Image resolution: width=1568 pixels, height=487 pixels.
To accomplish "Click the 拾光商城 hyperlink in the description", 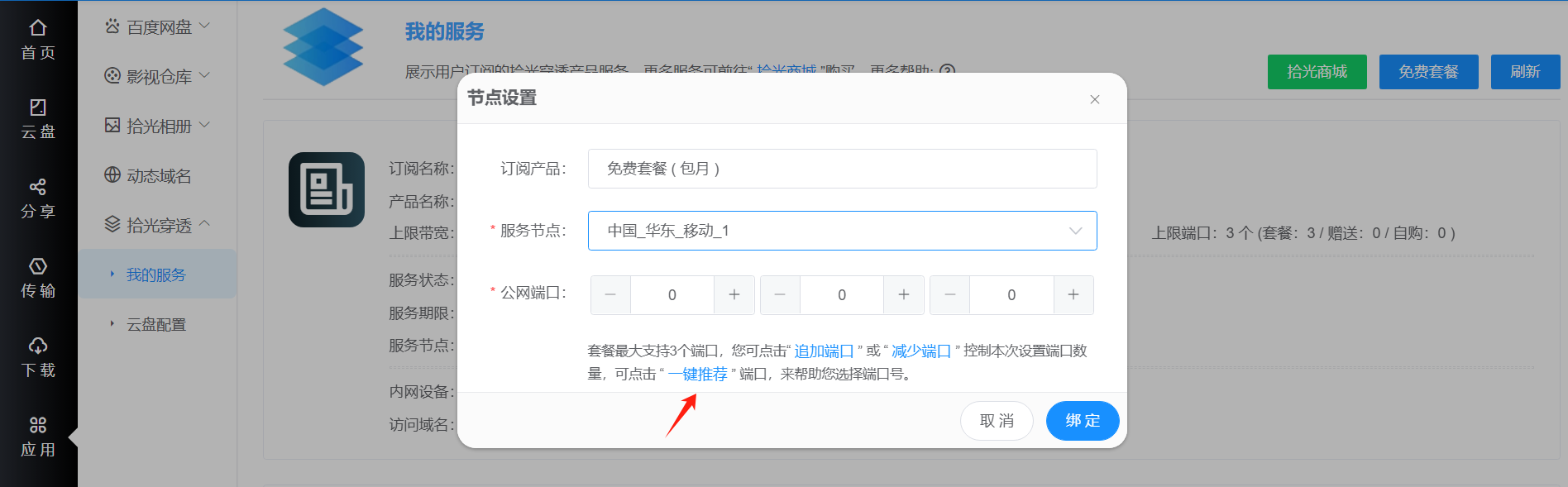I will [786, 71].
